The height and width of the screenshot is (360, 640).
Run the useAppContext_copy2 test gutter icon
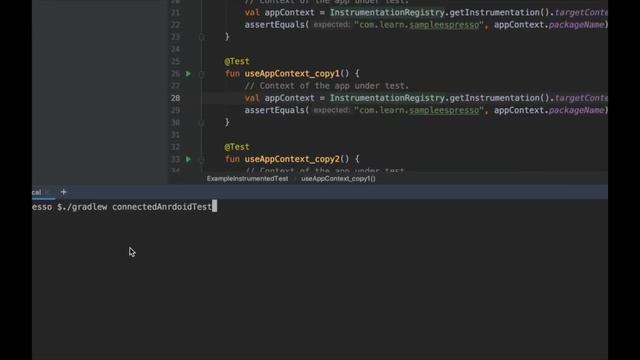point(188,159)
